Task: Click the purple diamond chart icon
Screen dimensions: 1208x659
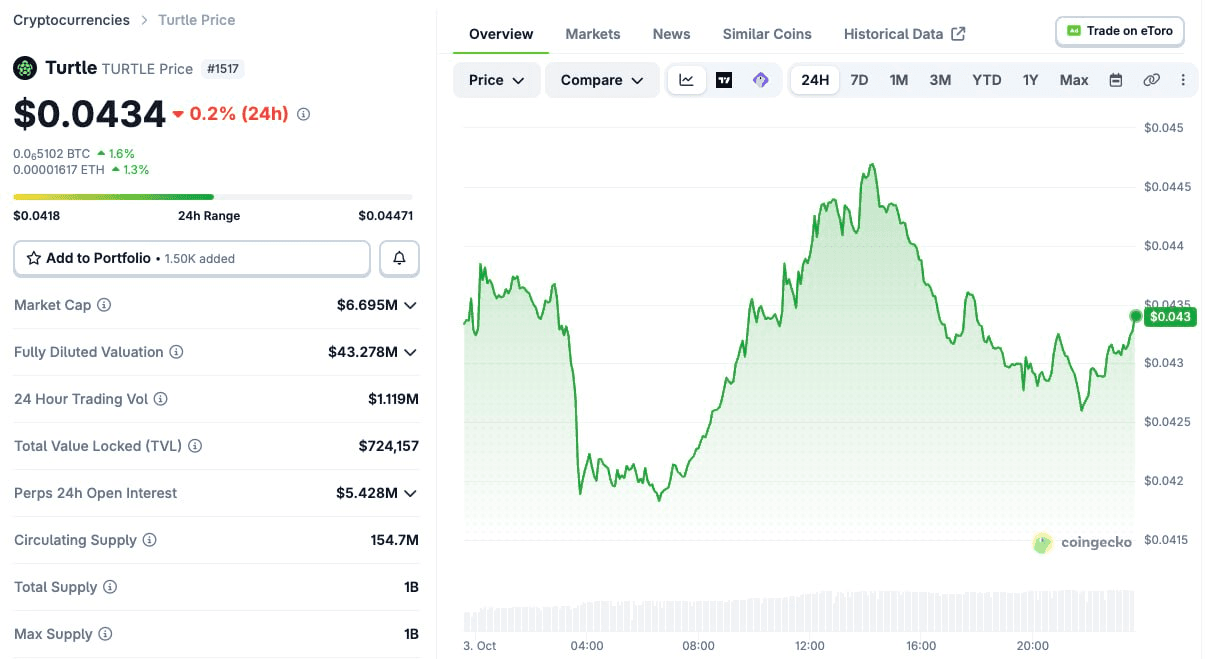Action: tap(761, 80)
